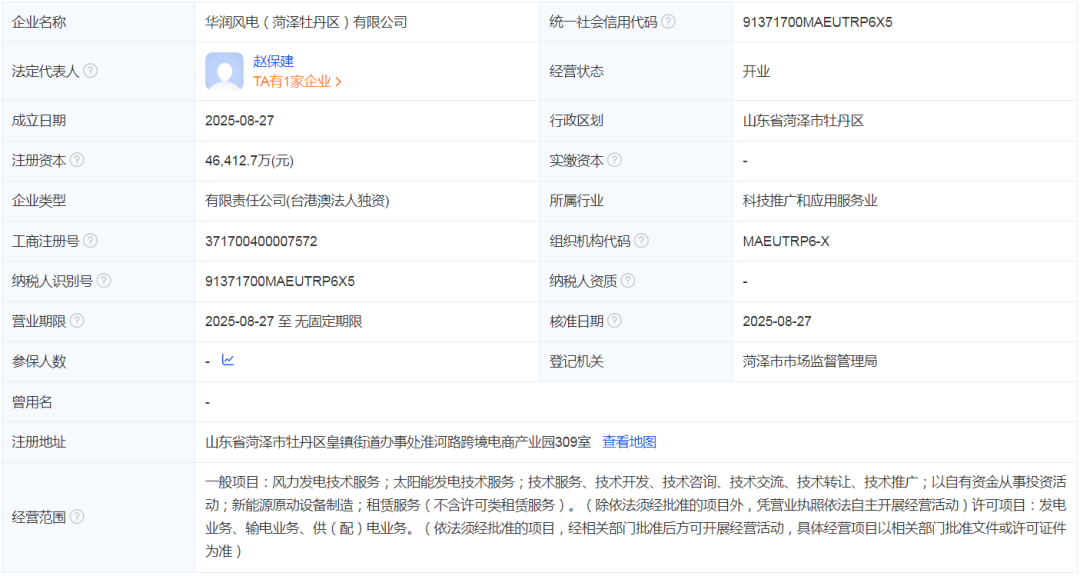Click the 行政区划 label
1080x576 pixels.
coord(577,121)
